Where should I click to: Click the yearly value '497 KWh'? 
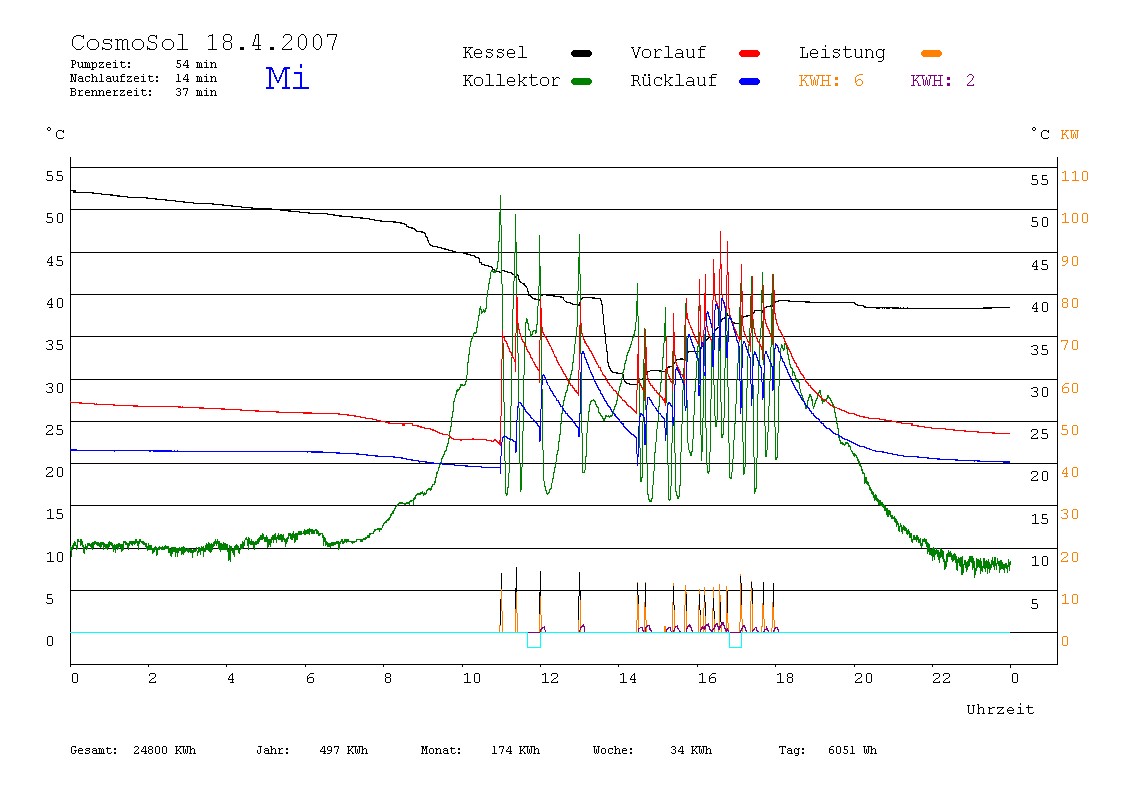(343, 750)
